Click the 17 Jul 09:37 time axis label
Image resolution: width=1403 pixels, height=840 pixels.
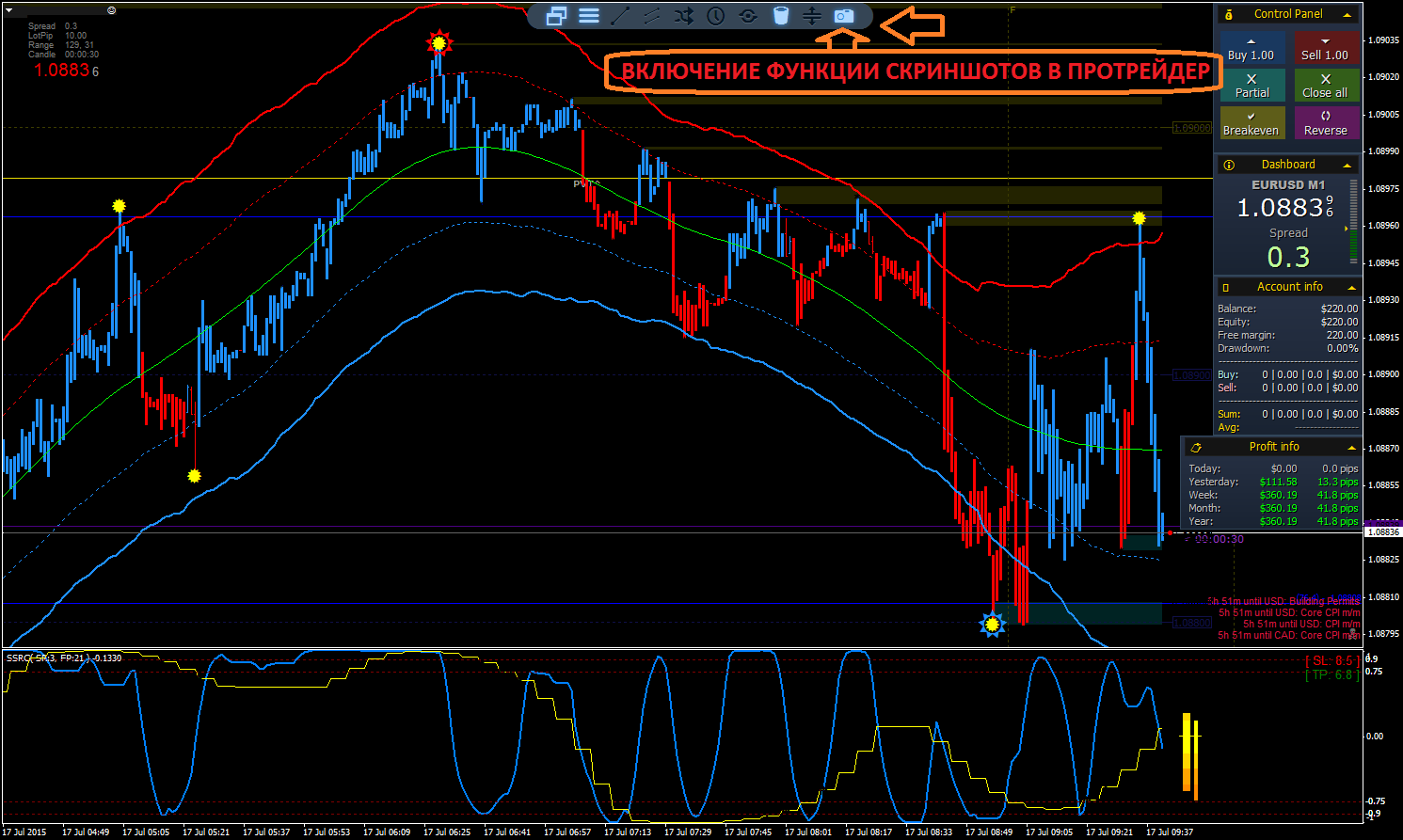[x=1170, y=832]
